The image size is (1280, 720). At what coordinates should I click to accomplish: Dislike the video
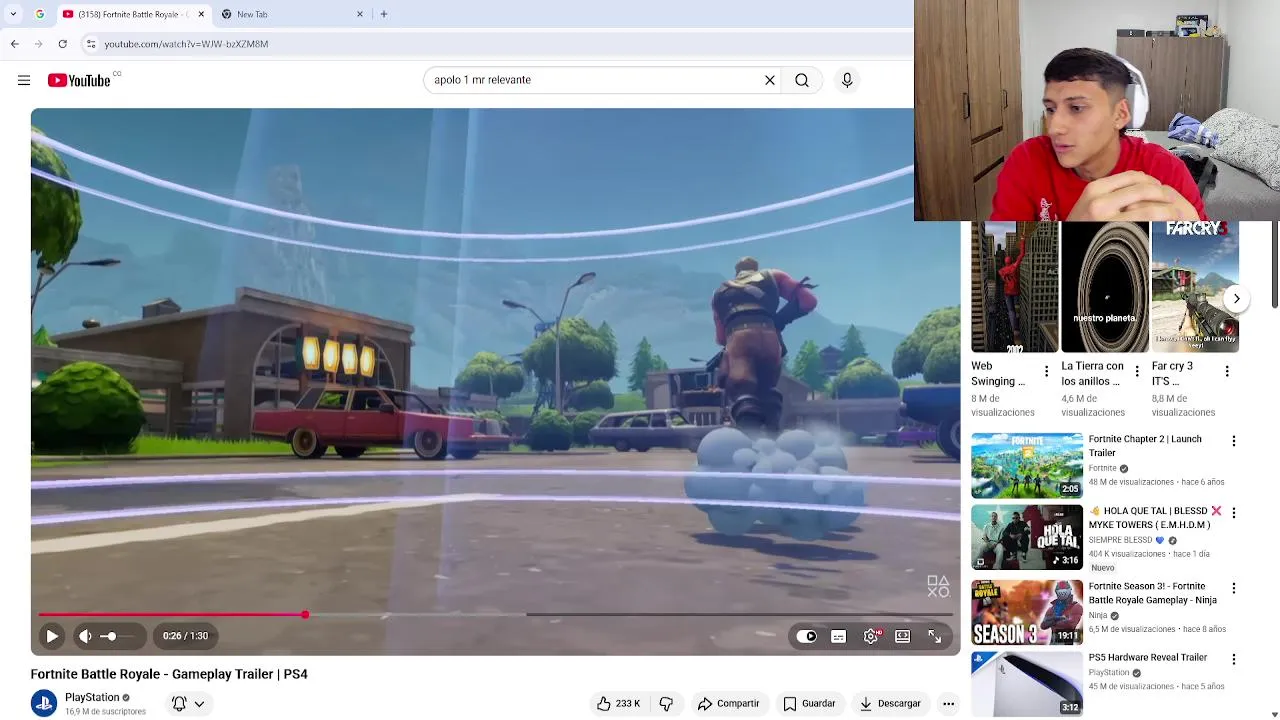click(666, 704)
